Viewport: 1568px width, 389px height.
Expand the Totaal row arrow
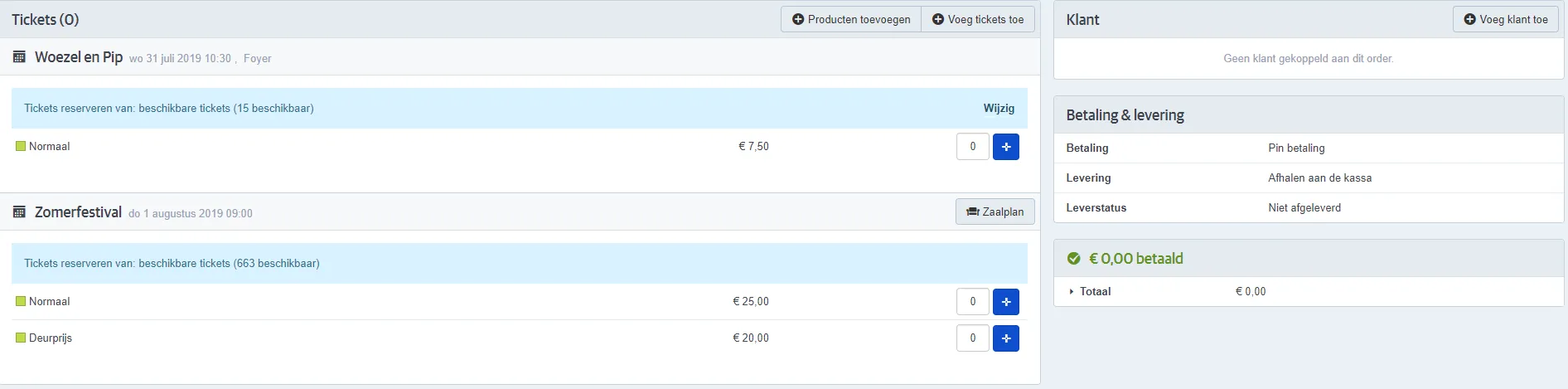click(1072, 292)
